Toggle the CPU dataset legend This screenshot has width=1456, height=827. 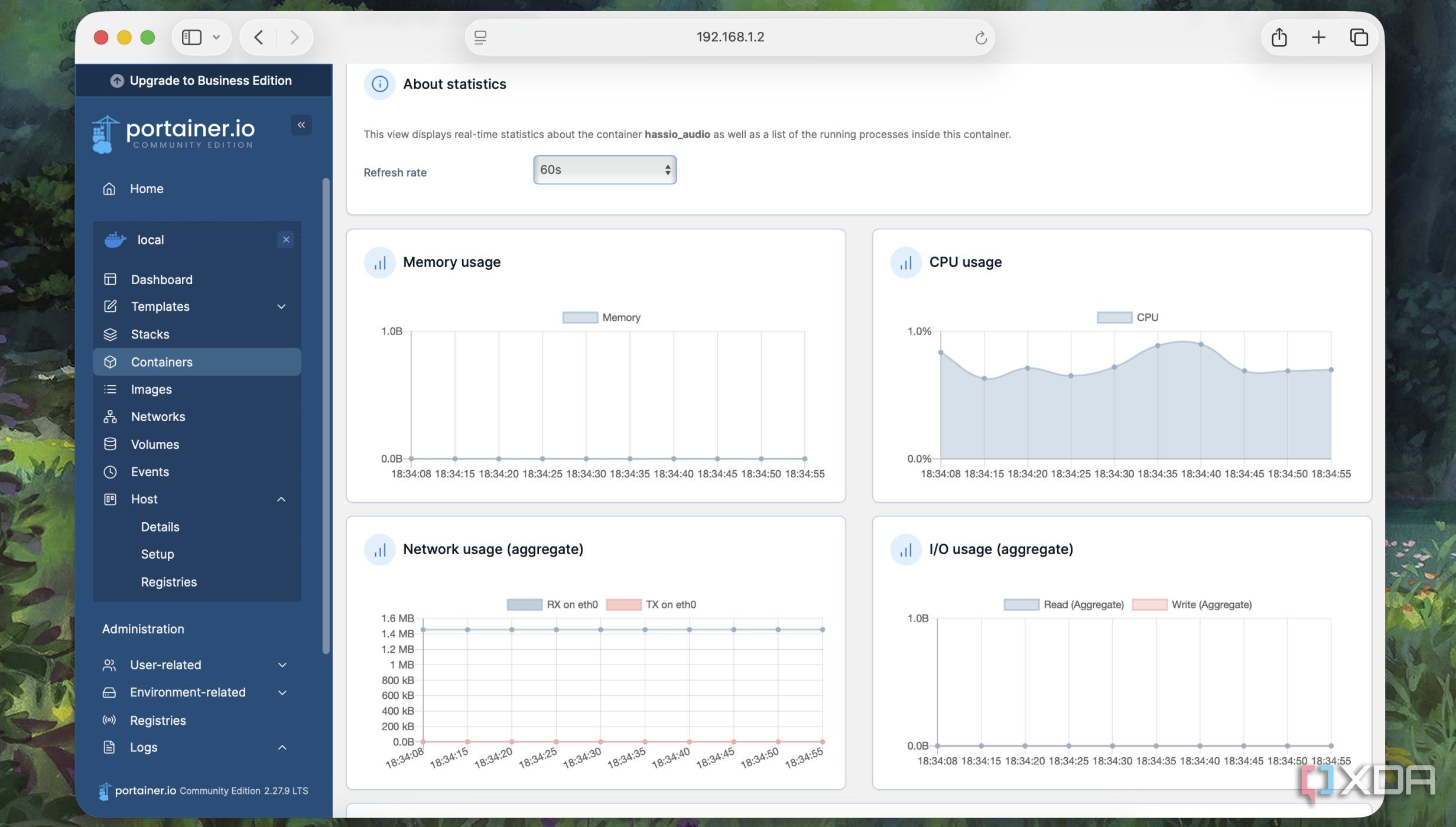1127,317
